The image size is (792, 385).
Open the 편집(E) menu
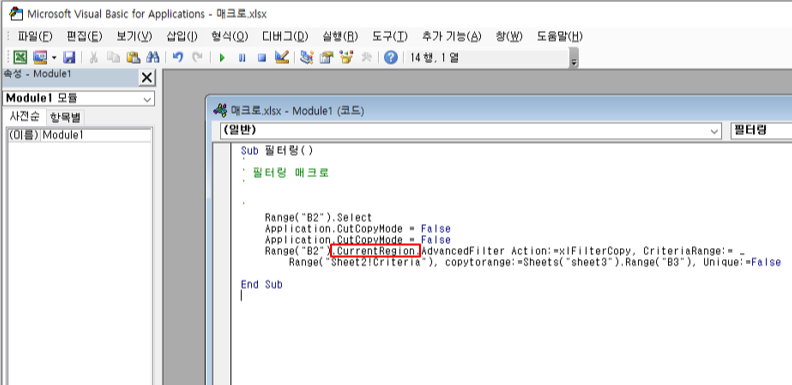[84, 36]
